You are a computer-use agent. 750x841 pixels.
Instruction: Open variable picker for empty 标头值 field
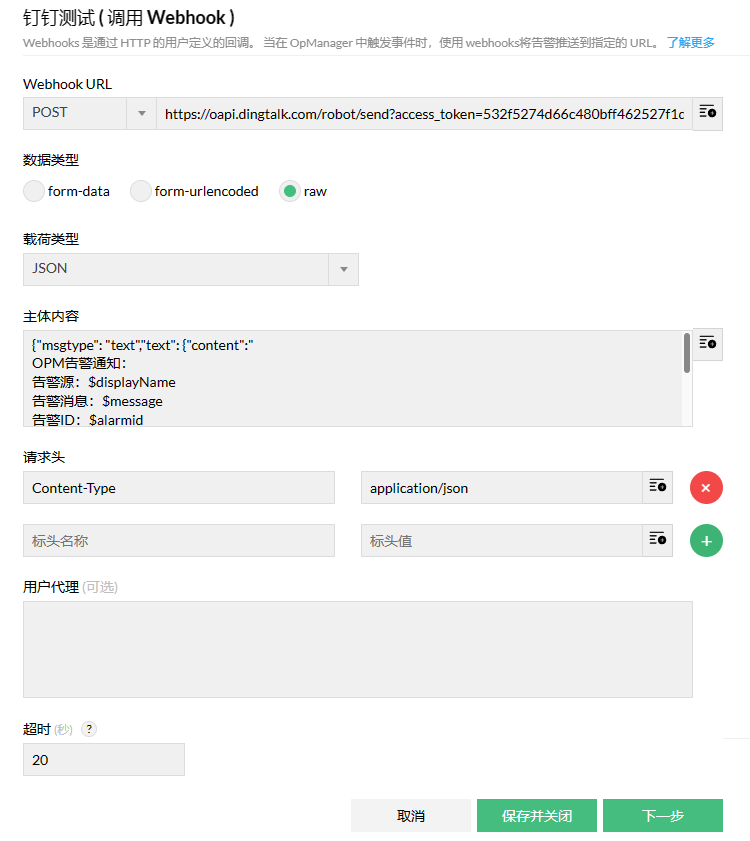pos(657,540)
